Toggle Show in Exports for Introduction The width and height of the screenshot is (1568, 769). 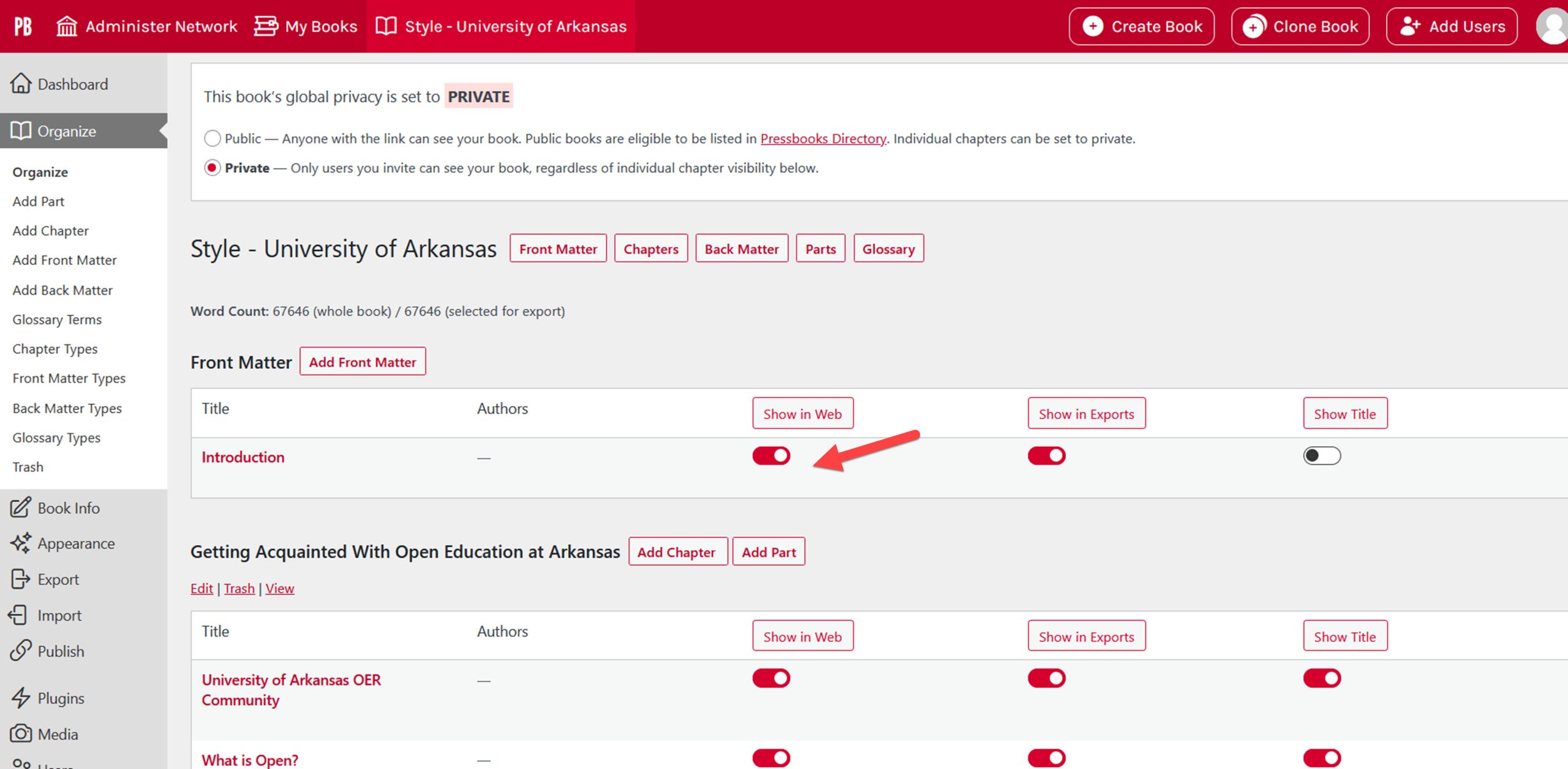click(1045, 457)
